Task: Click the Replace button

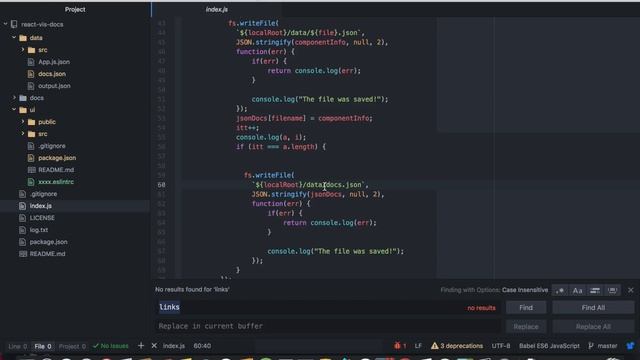Action: pyautogui.click(x=526, y=327)
